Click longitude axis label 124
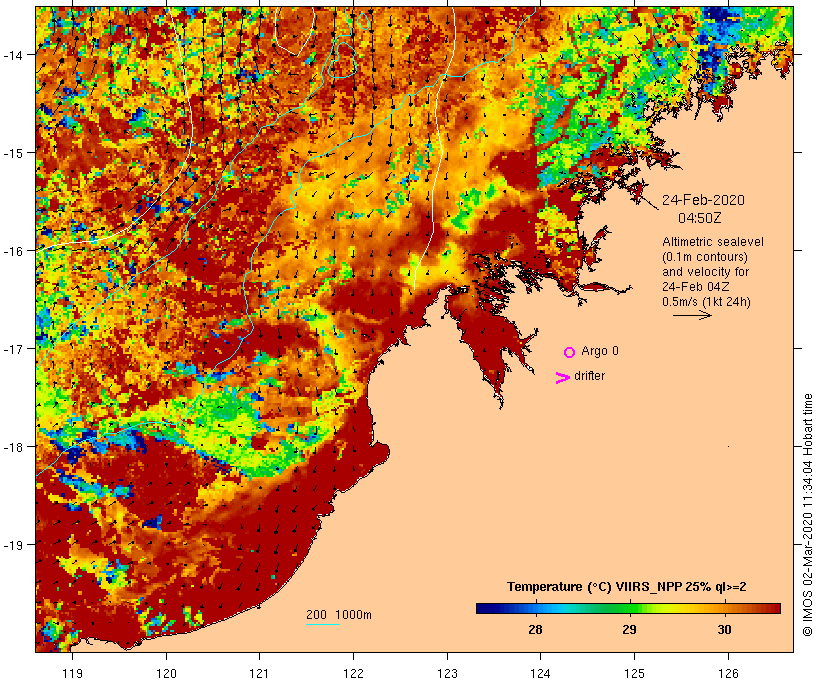The height and width of the screenshot is (680, 820). pos(541,673)
